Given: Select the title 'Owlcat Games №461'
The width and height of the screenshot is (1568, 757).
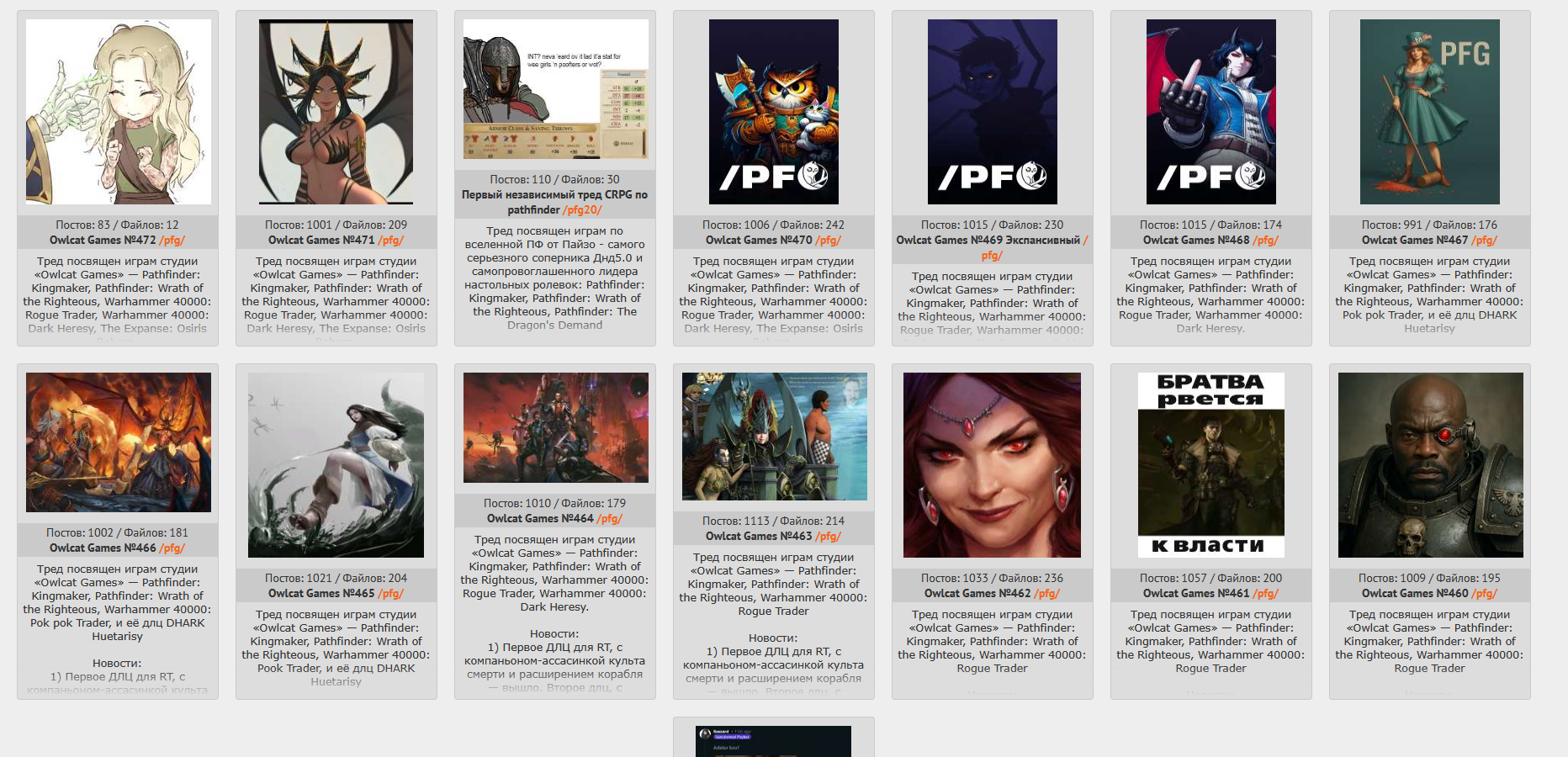Looking at the screenshot, I should [1196, 593].
